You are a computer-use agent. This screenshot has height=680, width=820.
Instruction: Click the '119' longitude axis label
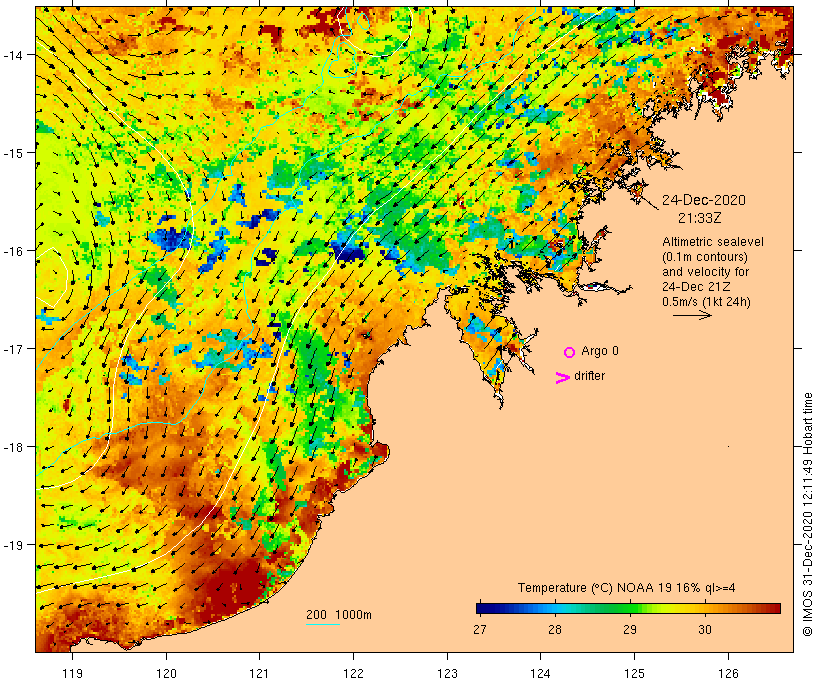[x=72, y=673]
